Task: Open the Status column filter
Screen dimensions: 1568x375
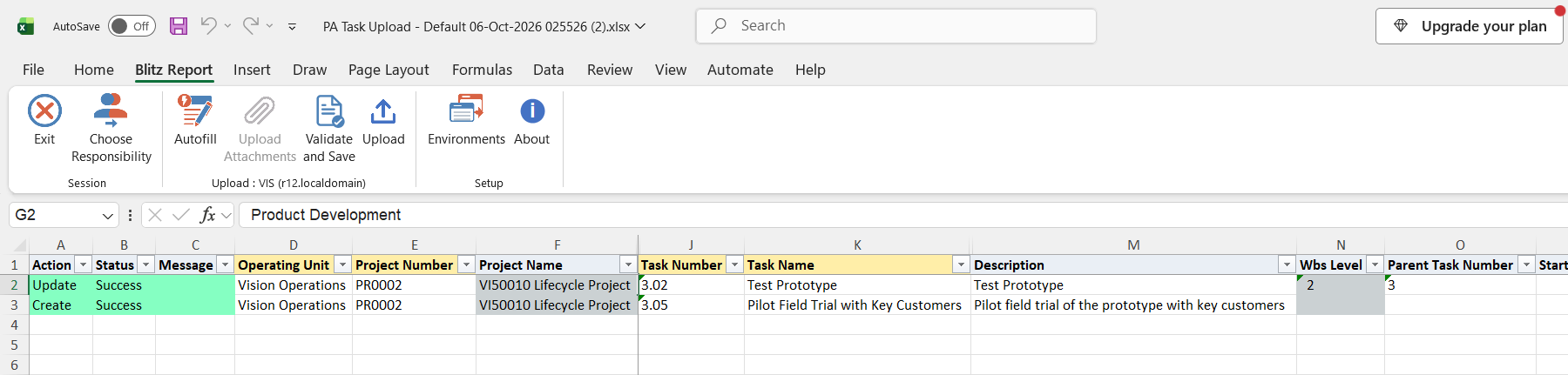Action: point(146,265)
